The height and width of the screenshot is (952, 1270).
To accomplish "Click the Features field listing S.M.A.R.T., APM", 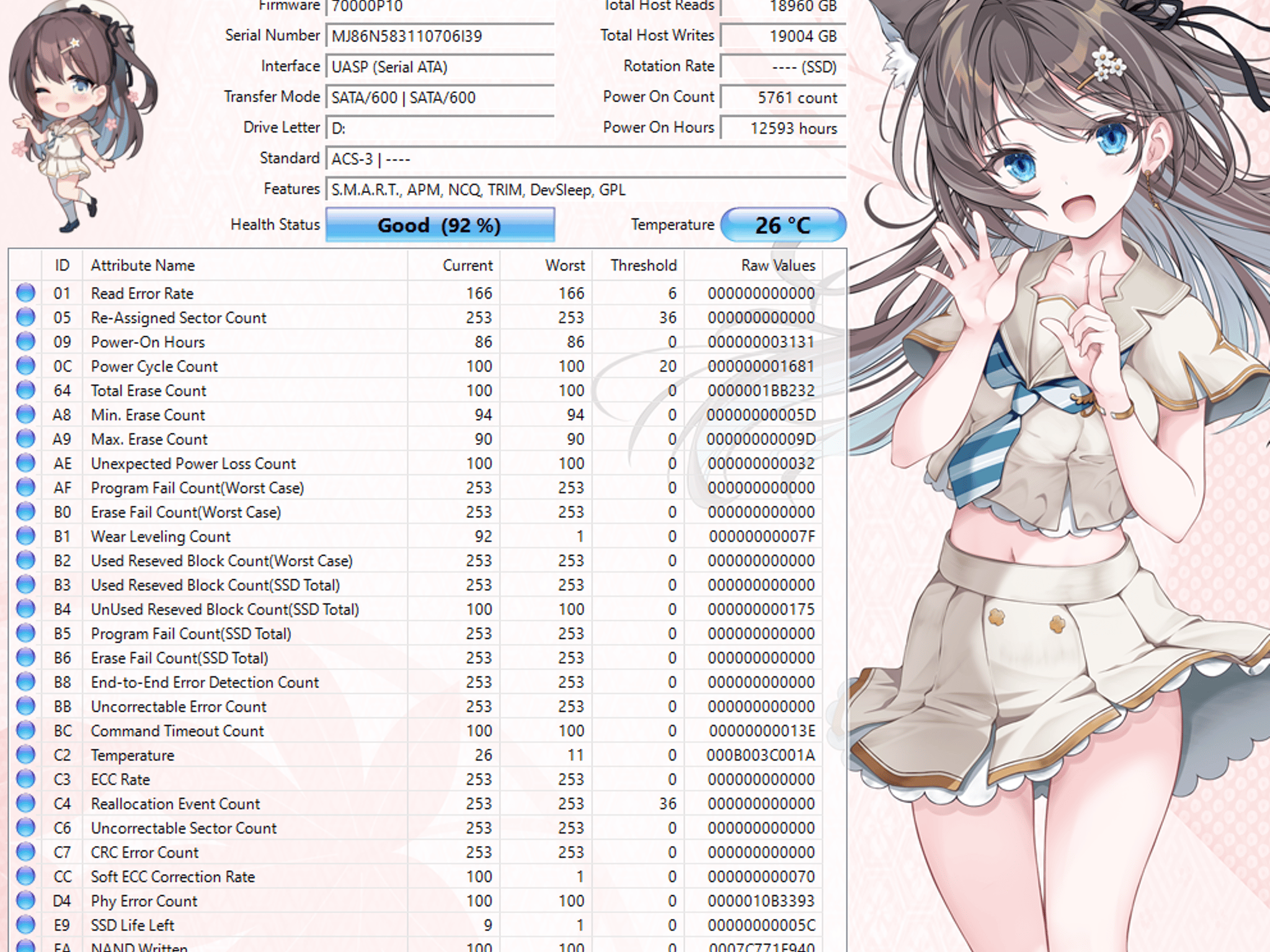I will [586, 190].
